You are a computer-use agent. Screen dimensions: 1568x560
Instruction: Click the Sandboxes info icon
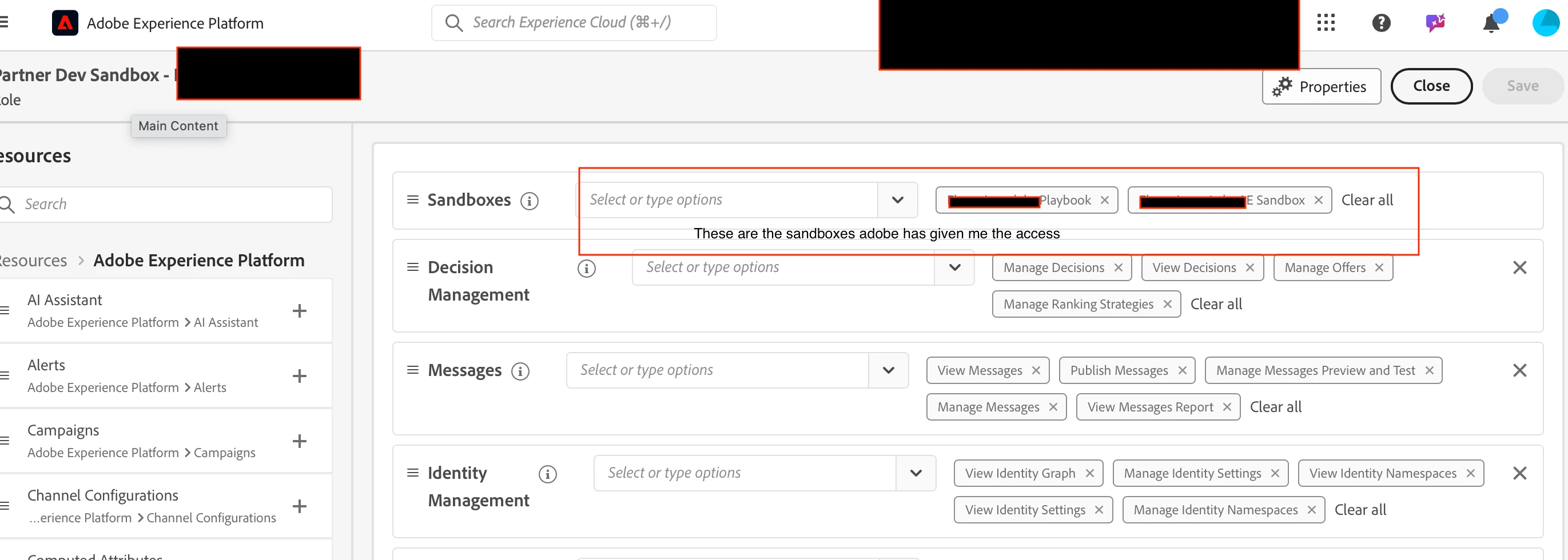click(x=529, y=201)
